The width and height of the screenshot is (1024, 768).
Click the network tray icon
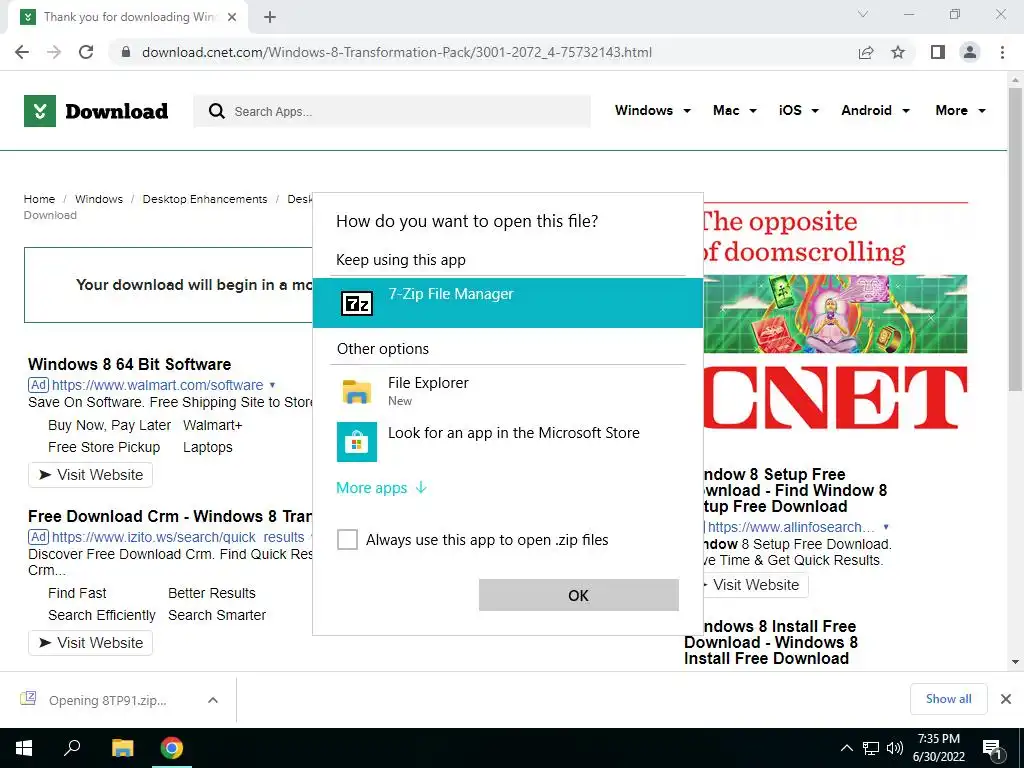(x=871, y=748)
